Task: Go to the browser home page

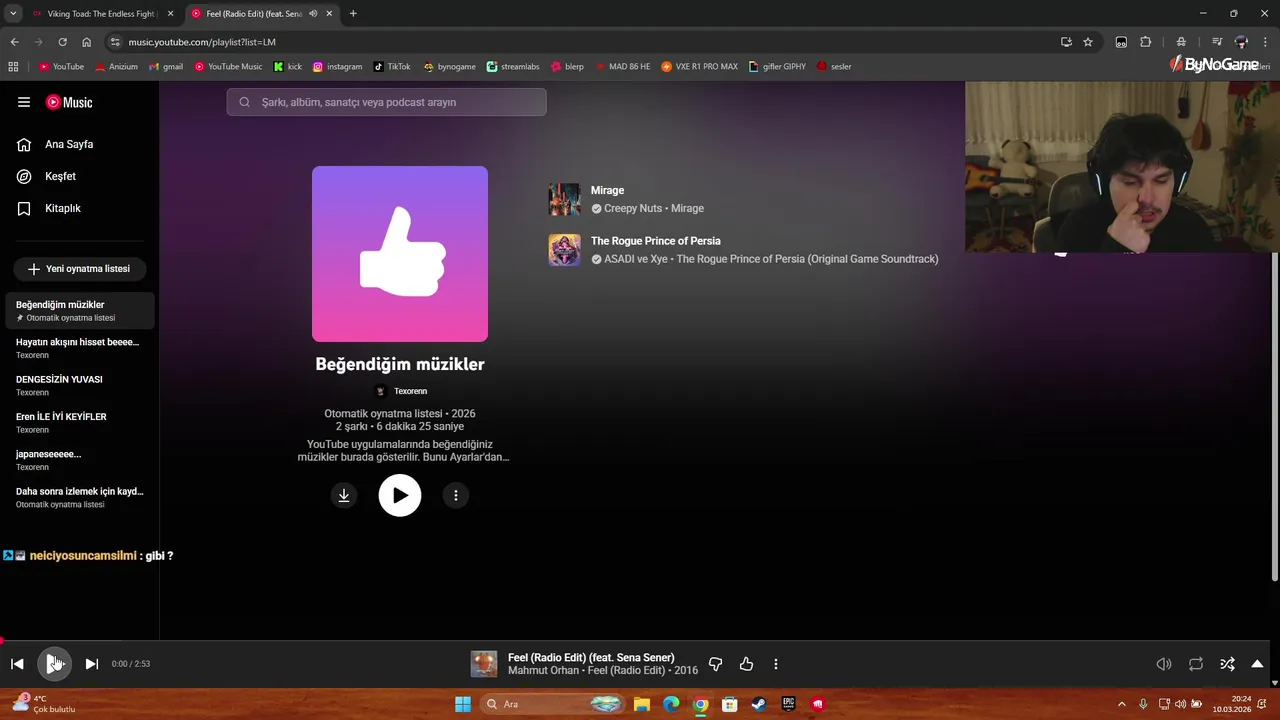Action: pos(87,42)
